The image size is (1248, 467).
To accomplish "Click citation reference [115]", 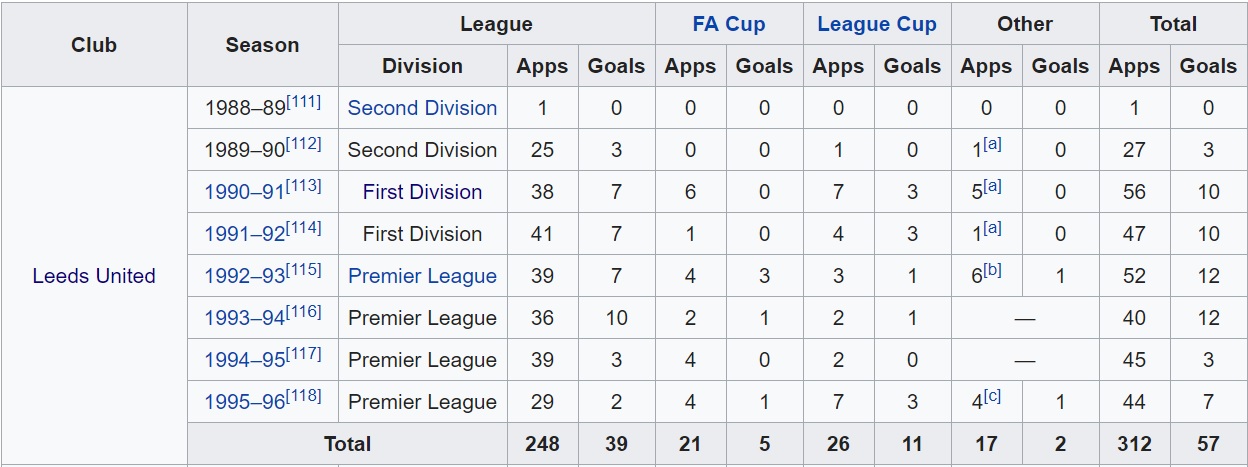I will pyautogui.click(x=304, y=270).
